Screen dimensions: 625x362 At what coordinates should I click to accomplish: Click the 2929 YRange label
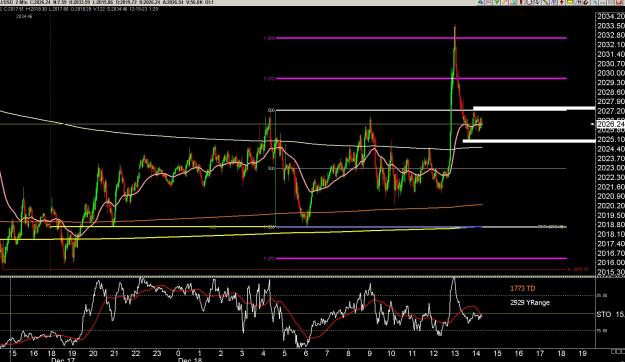(530, 303)
